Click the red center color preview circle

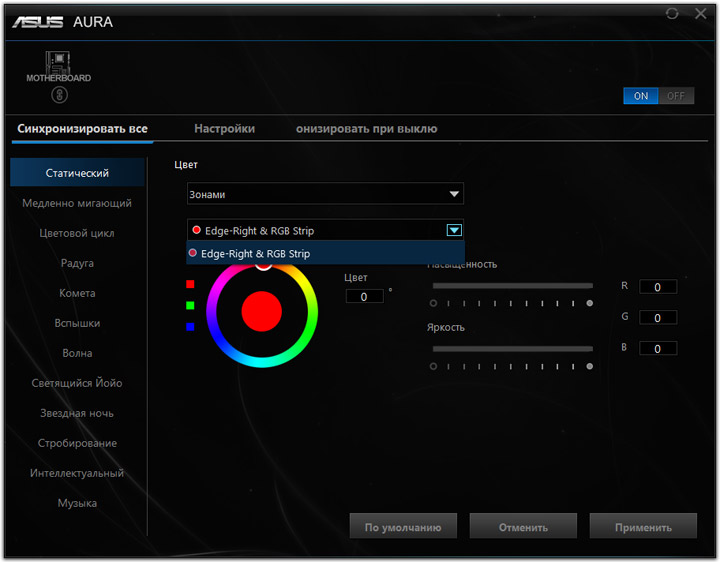click(262, 311)
